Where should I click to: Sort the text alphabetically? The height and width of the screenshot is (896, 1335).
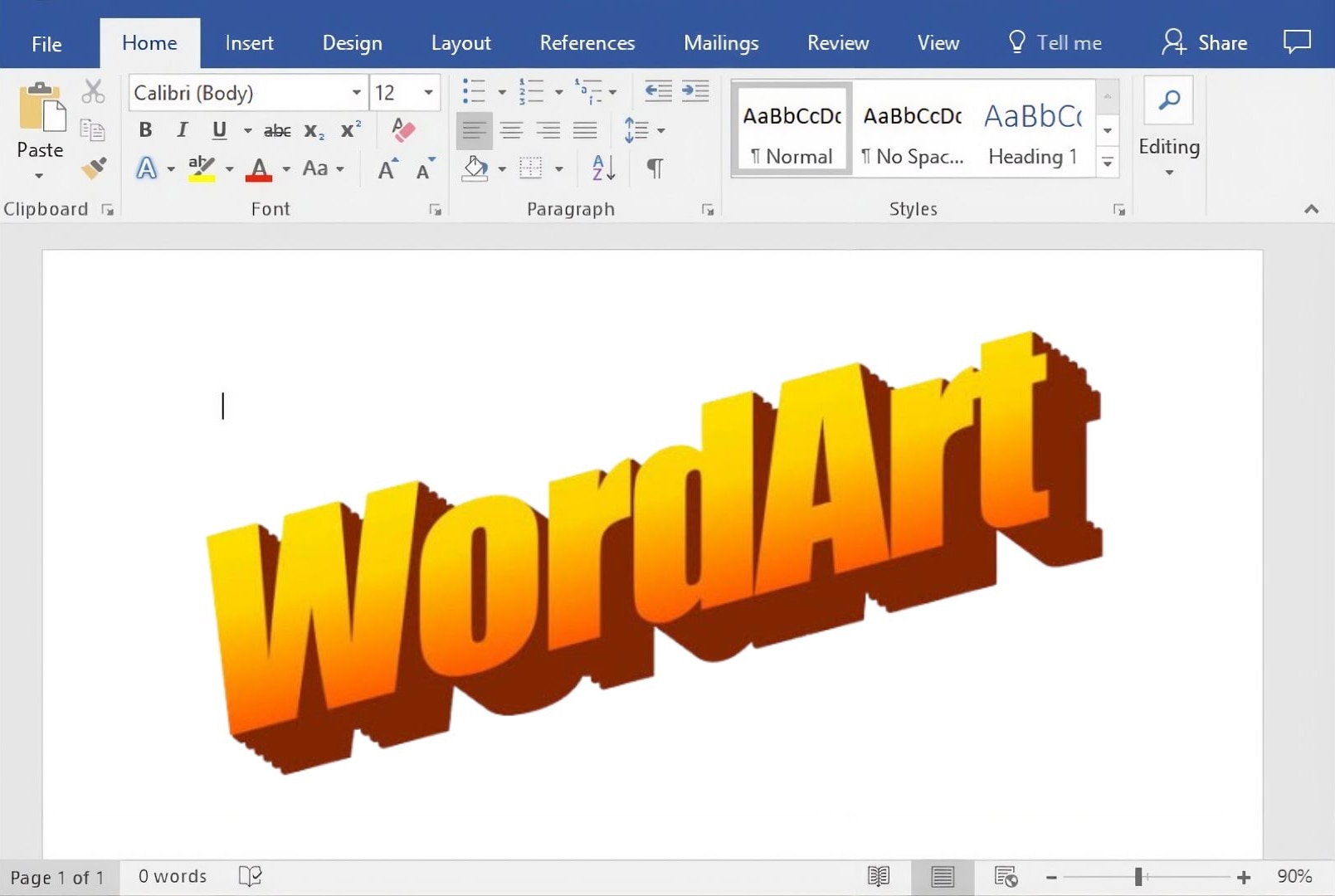coord(603,168)
